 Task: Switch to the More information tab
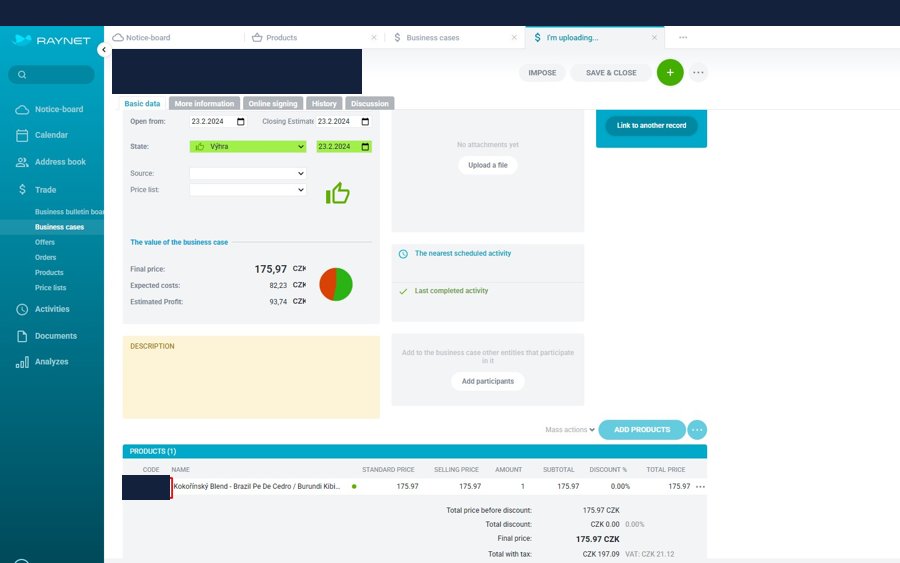[204, 104]
